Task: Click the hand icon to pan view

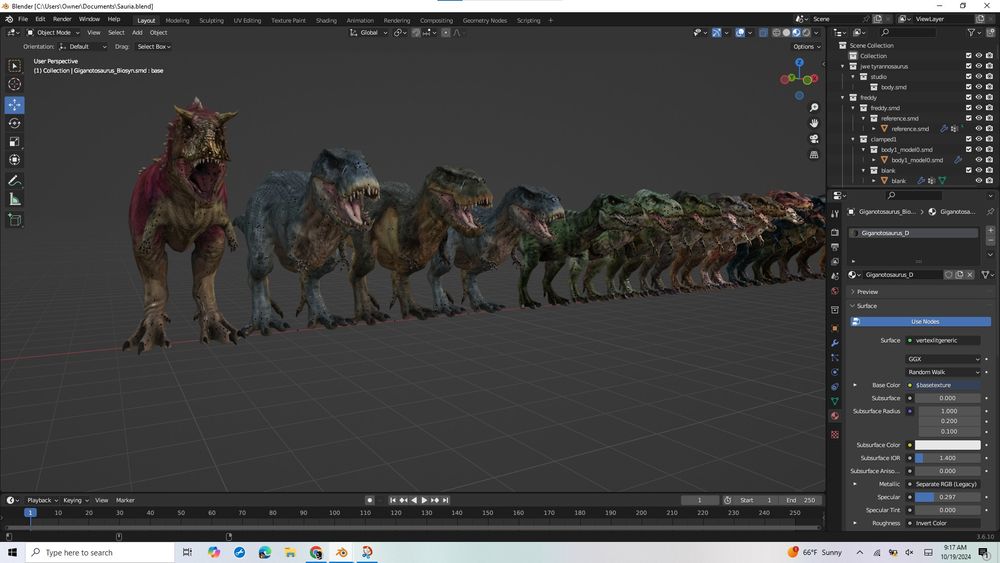Action: point(815,123)
